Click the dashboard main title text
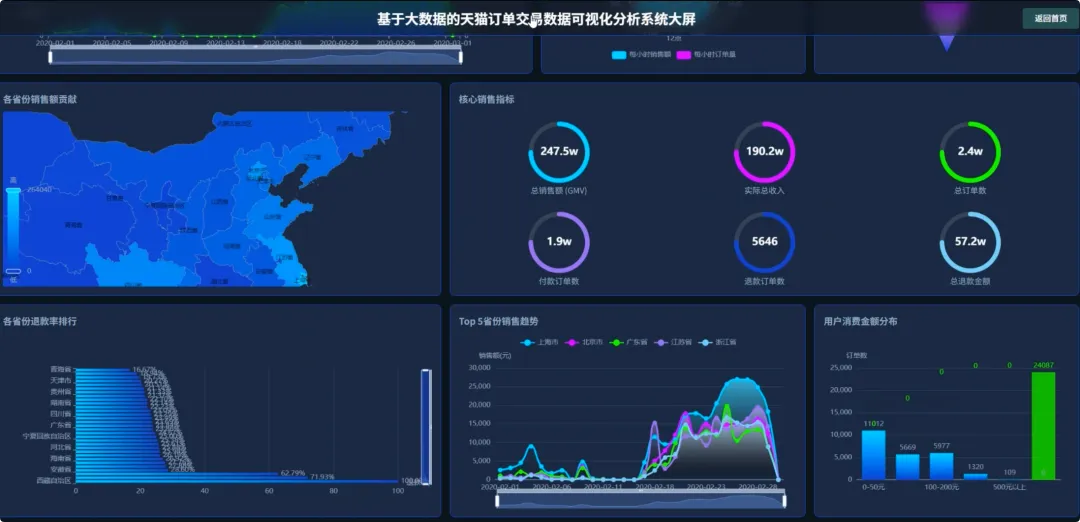1080x522 pixels. 536,20
